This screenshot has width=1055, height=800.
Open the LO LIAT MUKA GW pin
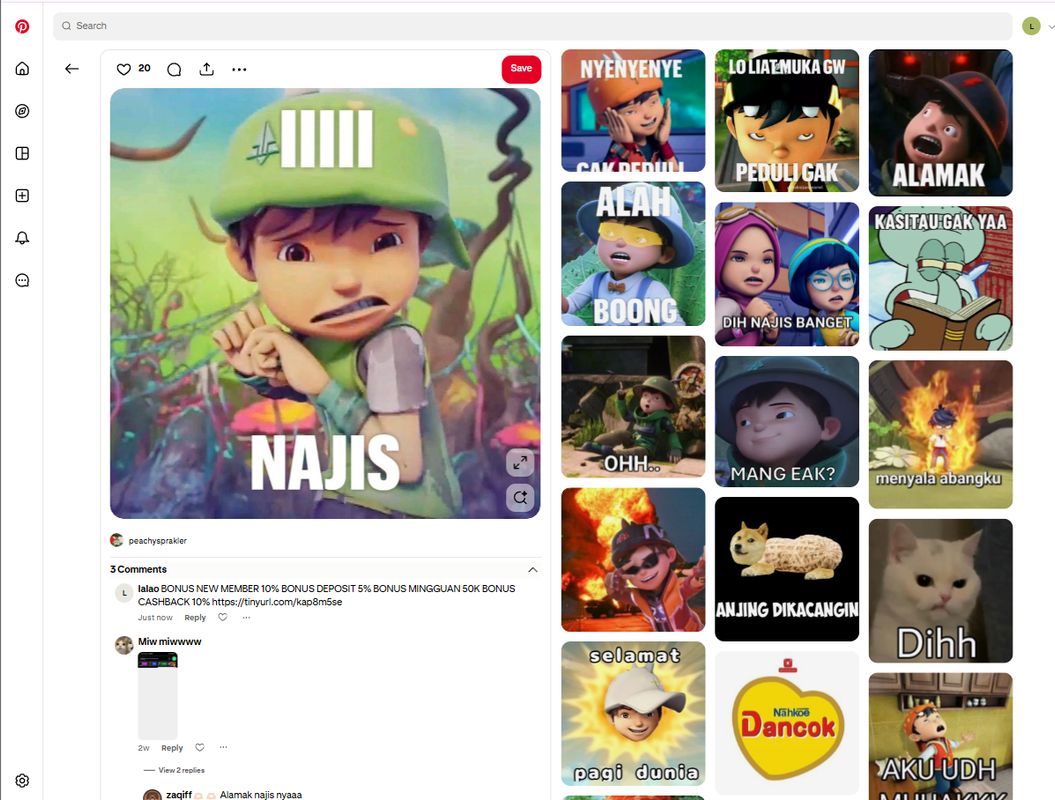pyautogui.click(x=787, y=120)
